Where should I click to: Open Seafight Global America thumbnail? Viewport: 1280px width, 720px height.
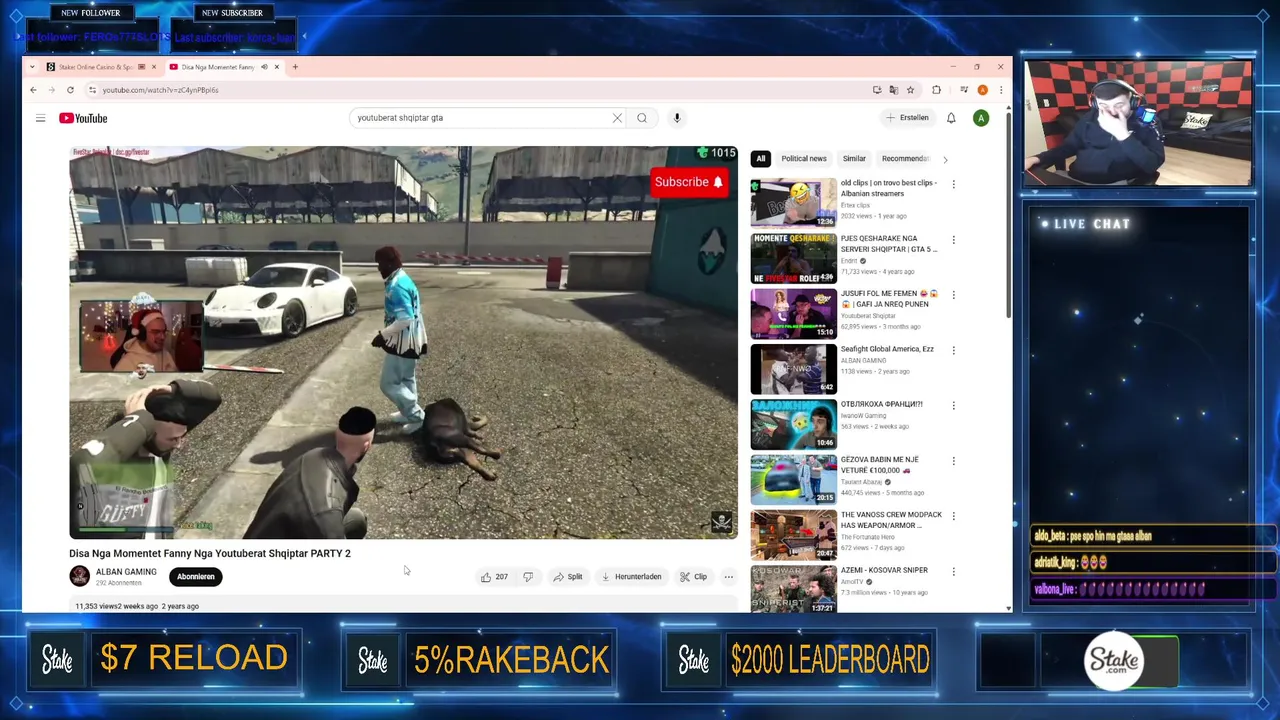click(x=794, y=369)
